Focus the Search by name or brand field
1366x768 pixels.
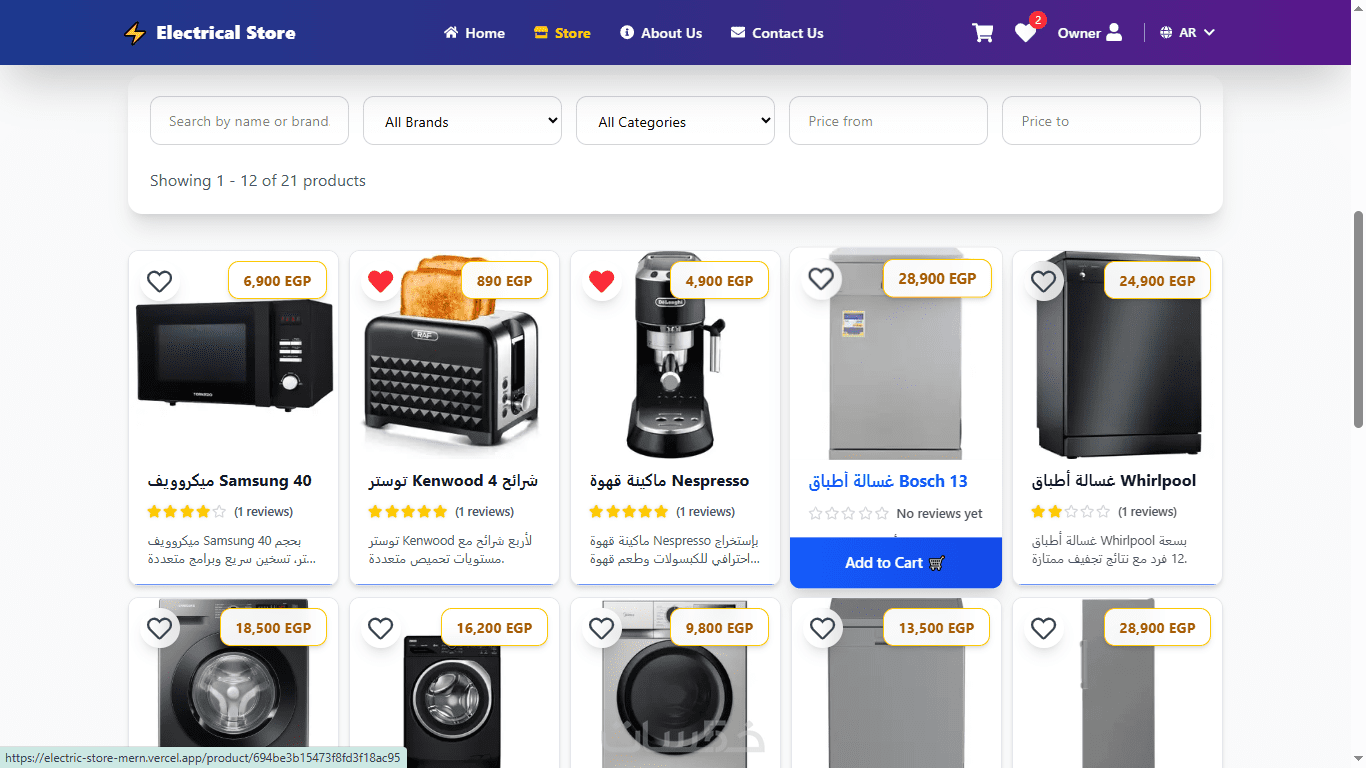pos(249,121)
